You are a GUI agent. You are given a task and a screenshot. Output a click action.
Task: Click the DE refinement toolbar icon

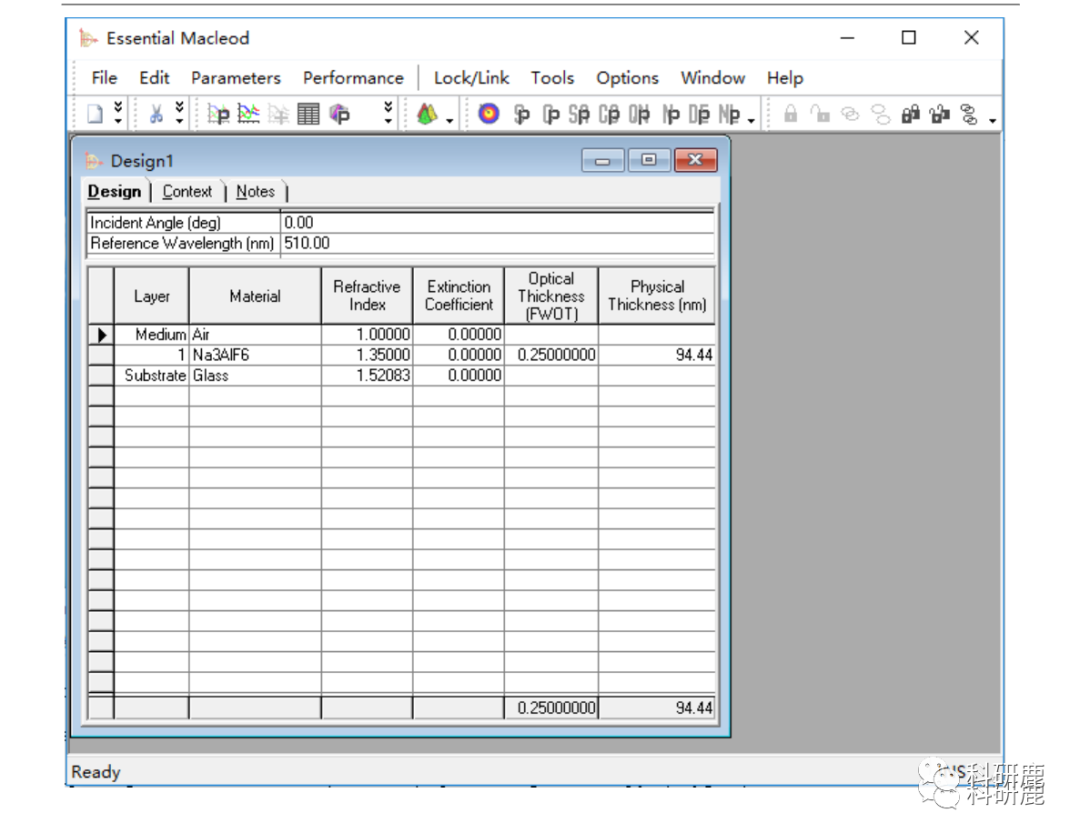coord(699,114)
